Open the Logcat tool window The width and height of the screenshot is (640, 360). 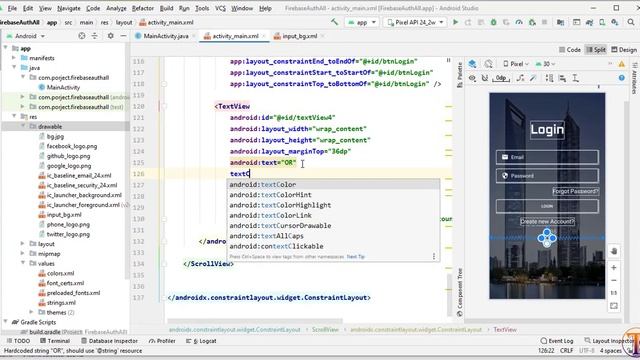(x=201, y=341)
